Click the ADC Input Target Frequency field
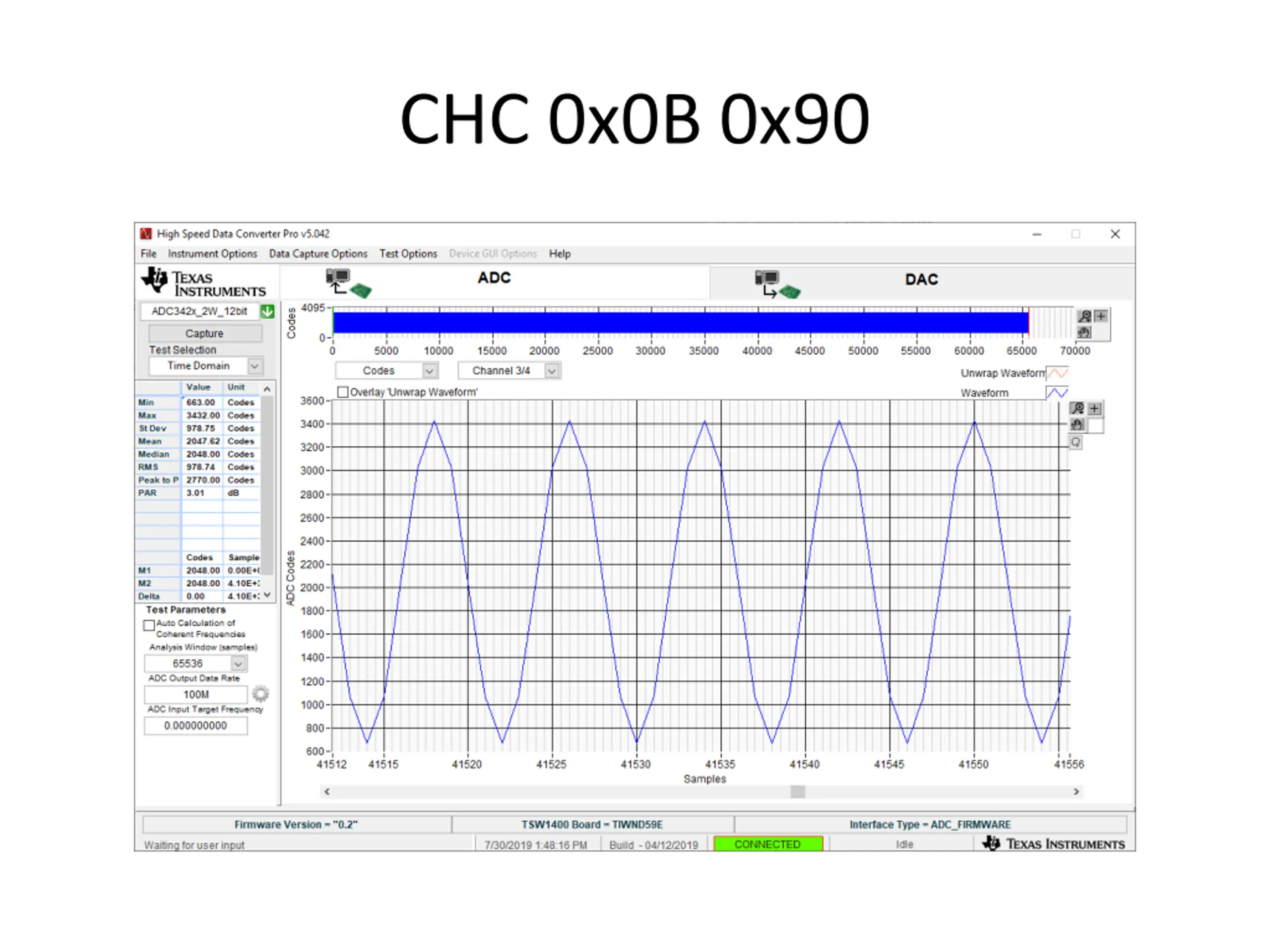Viewport: 1270px width, 952px height. coord(196,725)
